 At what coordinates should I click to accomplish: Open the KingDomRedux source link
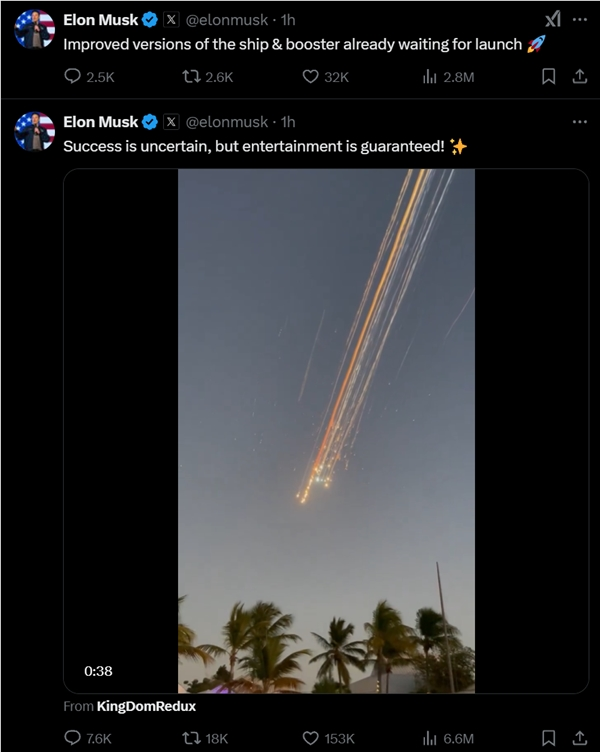click(x=146, y=707)
